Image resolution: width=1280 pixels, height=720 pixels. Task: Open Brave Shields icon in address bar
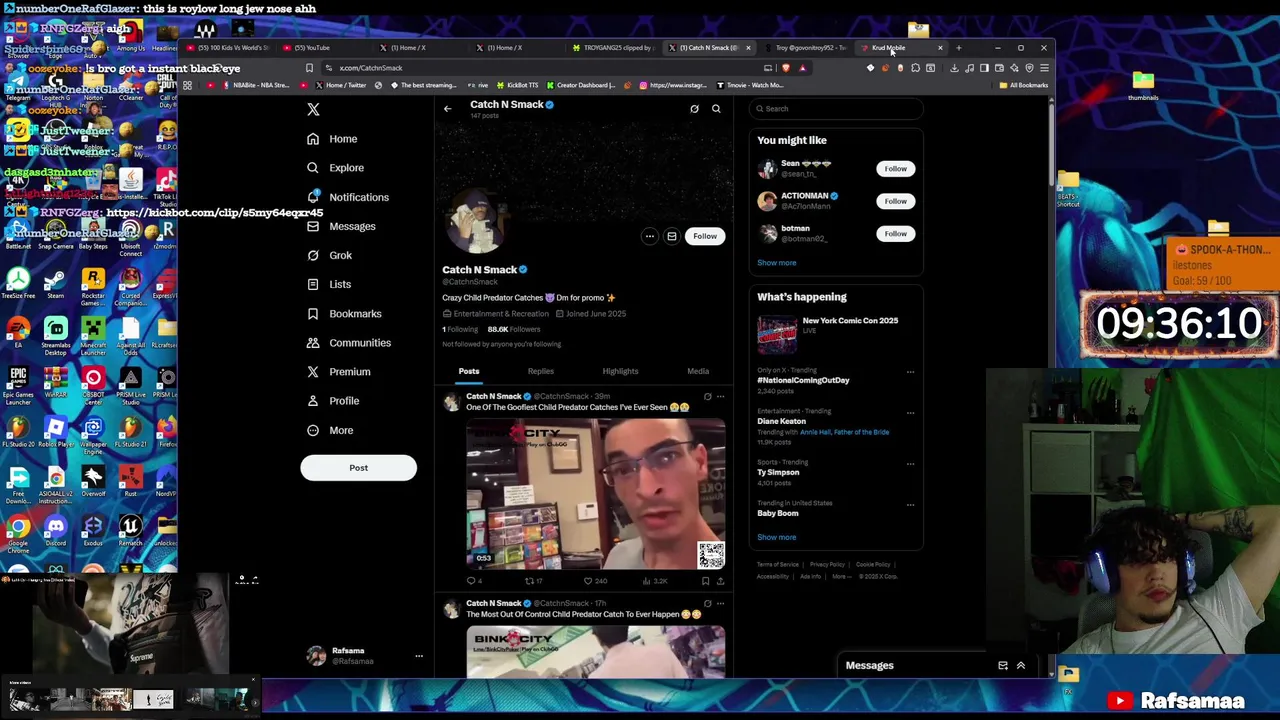click(786, 68)
